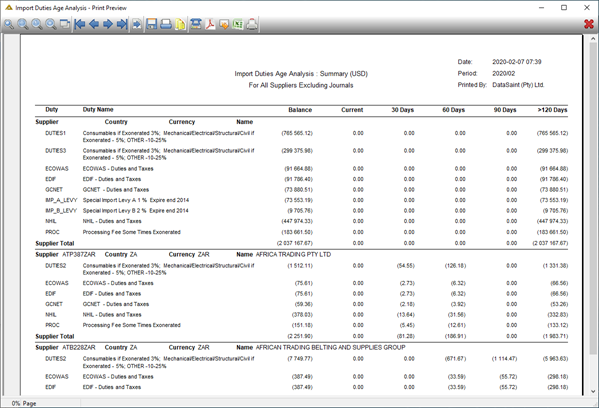Export the report to PDF
Screen dimensions: 599x408
point(210,24)
